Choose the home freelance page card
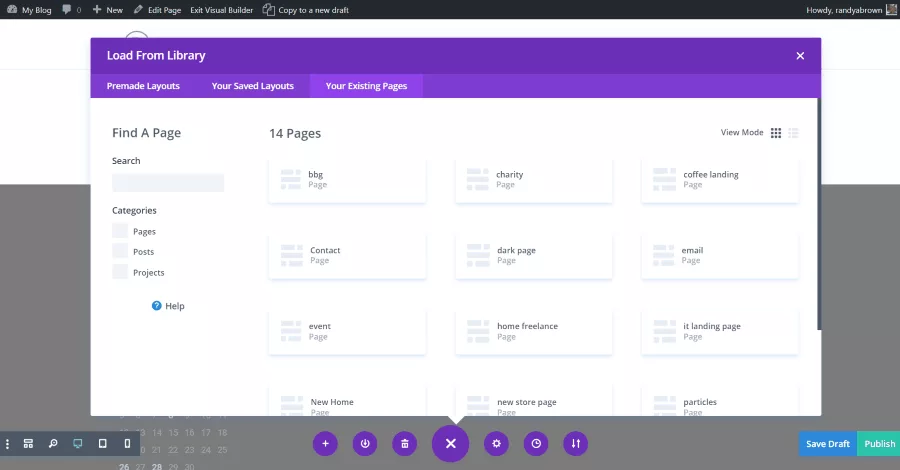 click(534, 332)
